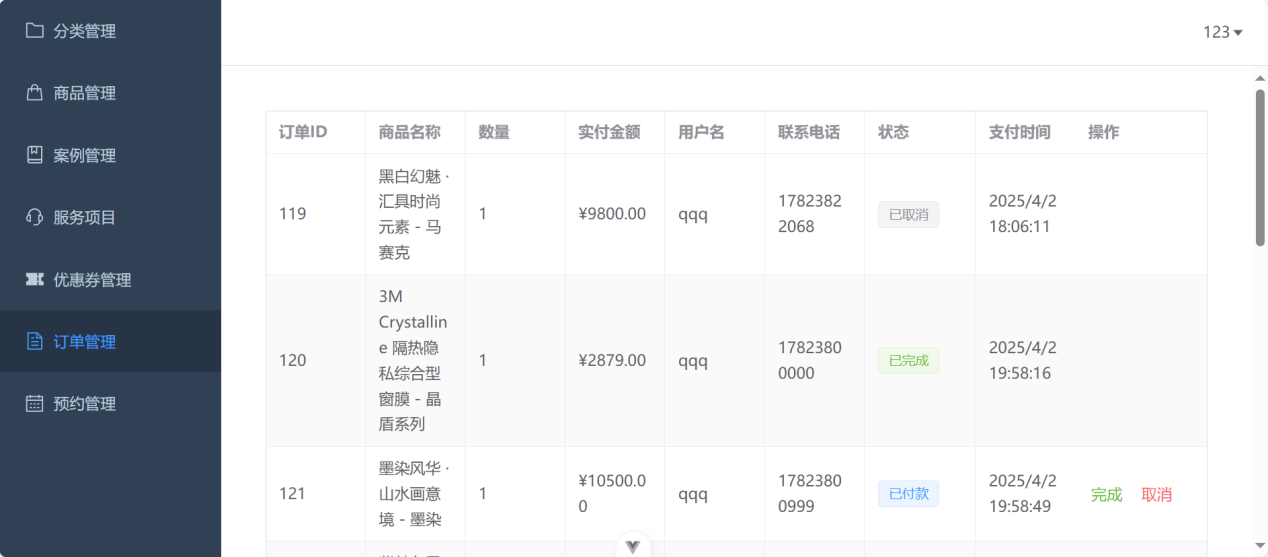This screenshot has width=1268, height=557.
Task: Click phone number 17823800999
Action: click(810, 493)
